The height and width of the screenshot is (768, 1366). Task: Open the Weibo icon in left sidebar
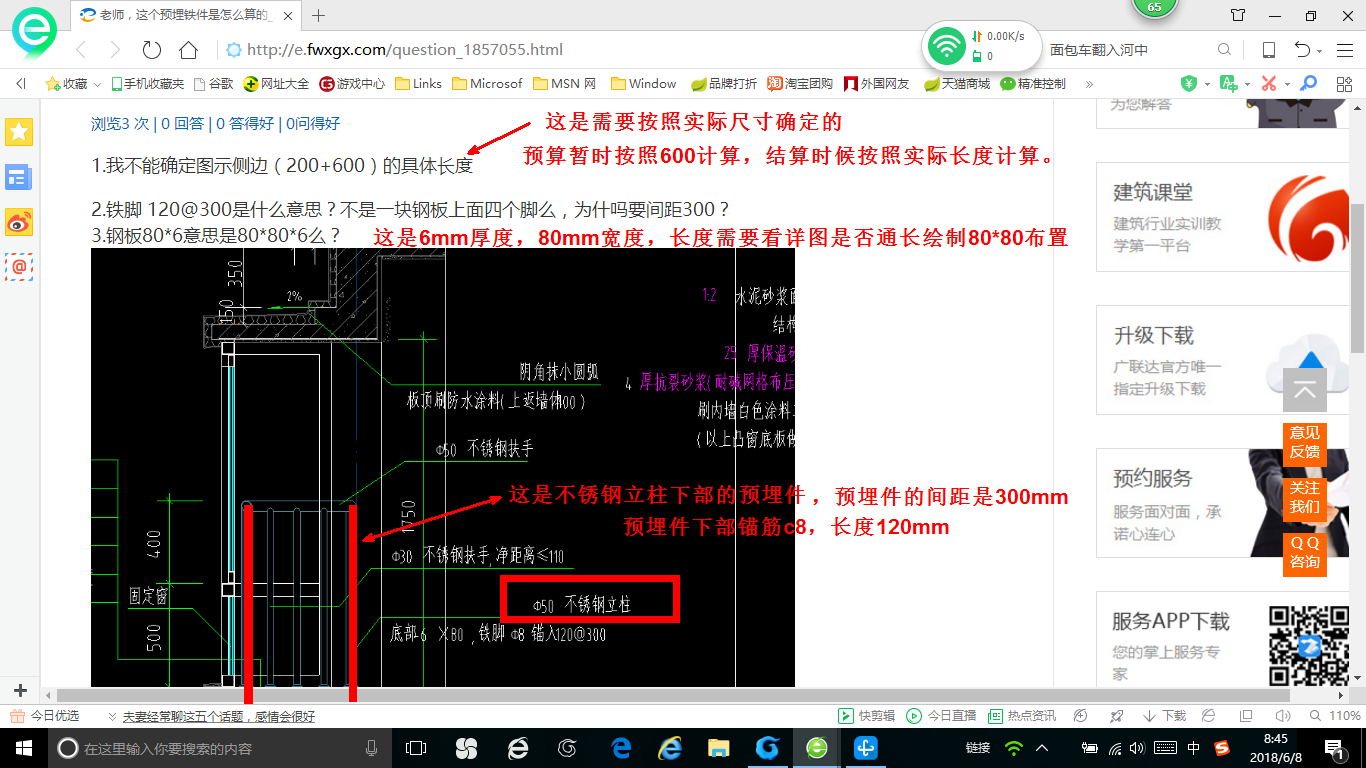pyautogui.click(x=19, y=222)
